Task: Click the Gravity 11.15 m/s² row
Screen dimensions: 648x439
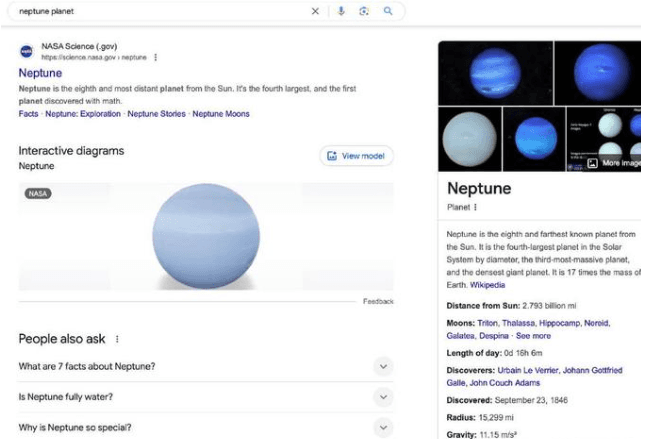Action: click(481, 434)
